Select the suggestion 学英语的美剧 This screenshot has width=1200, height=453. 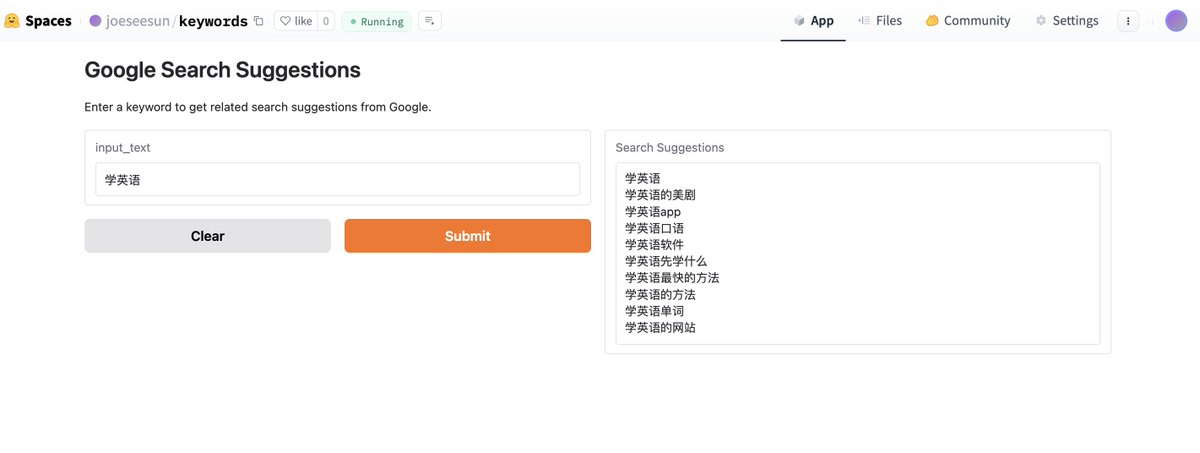(x=660, y=195)
